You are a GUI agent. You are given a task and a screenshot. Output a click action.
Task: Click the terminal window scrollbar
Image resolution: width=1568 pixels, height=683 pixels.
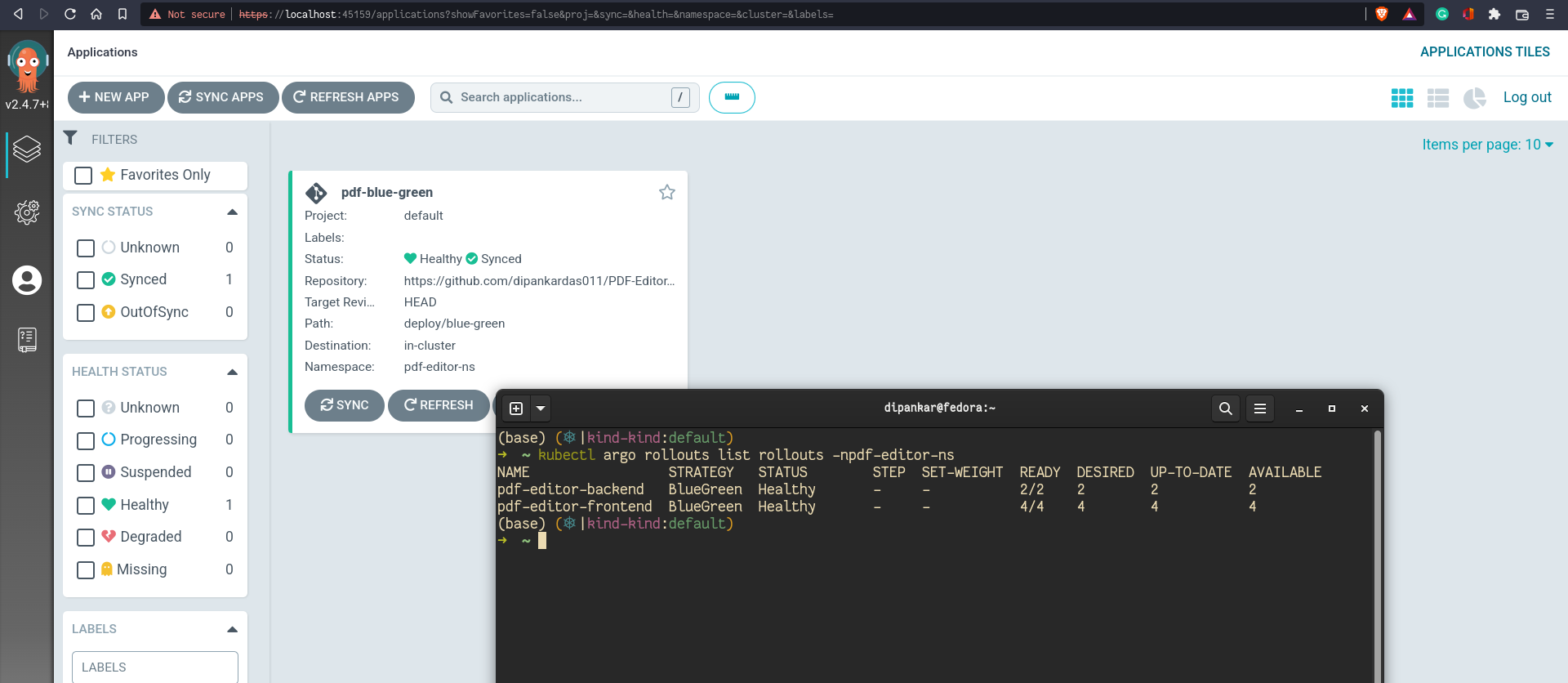coord(1377,556)
